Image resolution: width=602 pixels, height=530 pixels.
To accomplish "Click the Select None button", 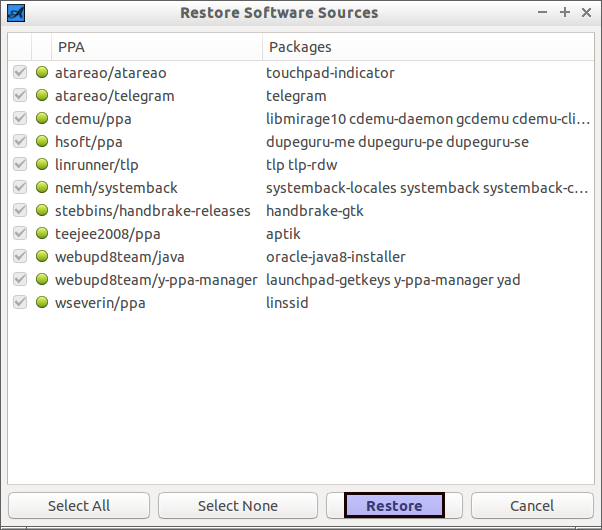I will [x=238, y=505].
